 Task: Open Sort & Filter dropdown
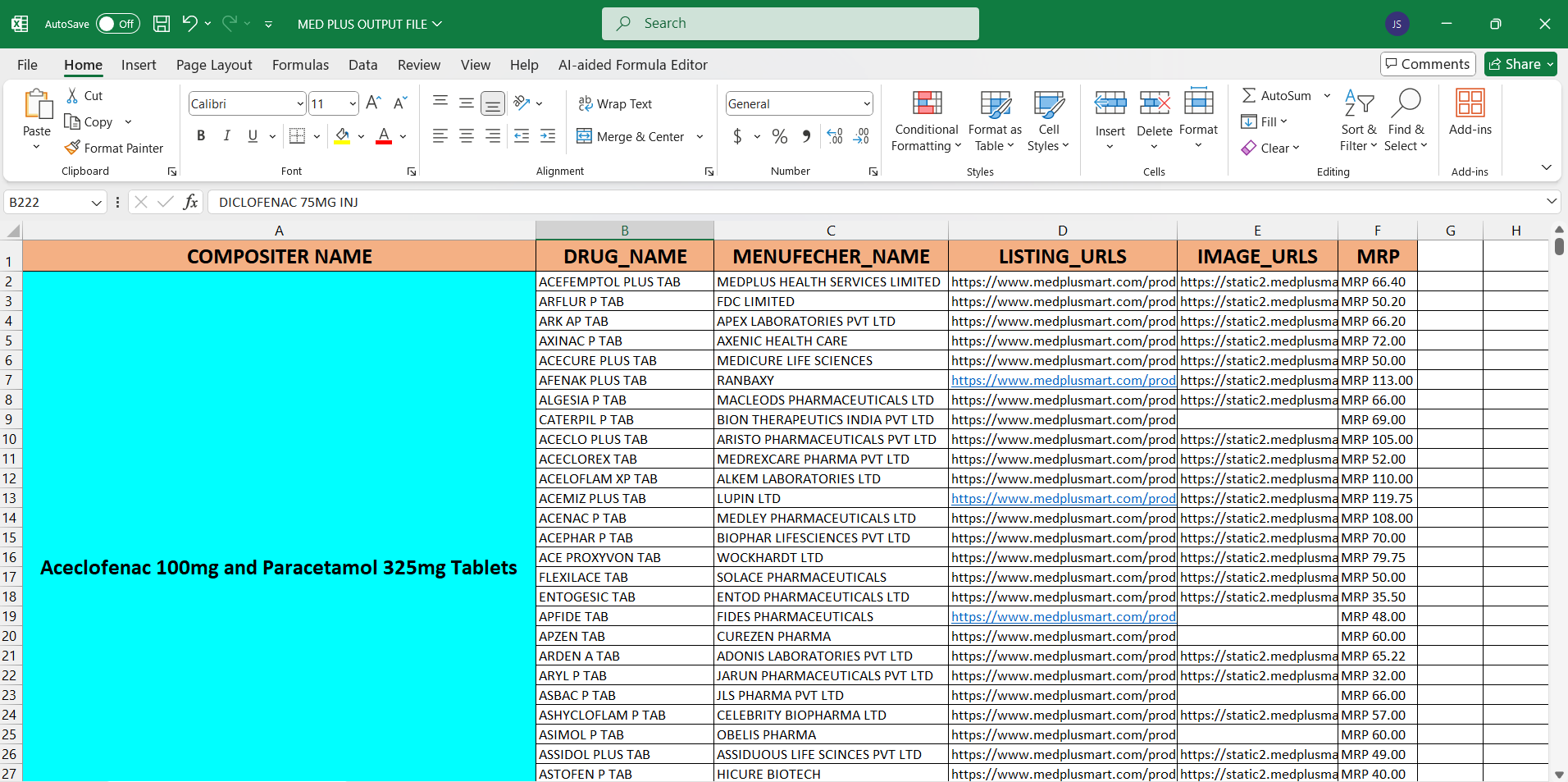[x=1359, y=121]
